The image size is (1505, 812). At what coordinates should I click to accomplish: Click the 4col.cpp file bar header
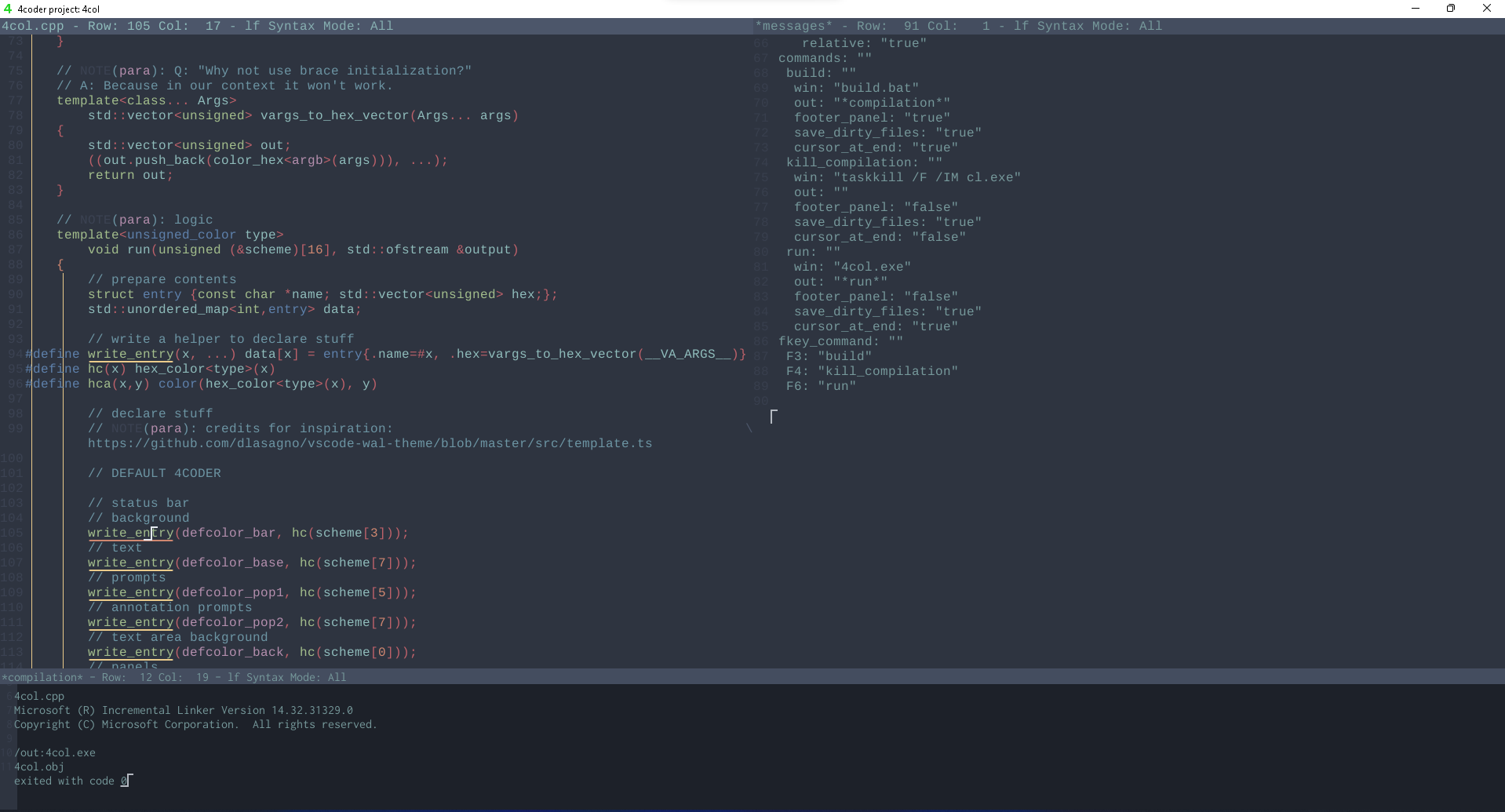coord(376,26)
